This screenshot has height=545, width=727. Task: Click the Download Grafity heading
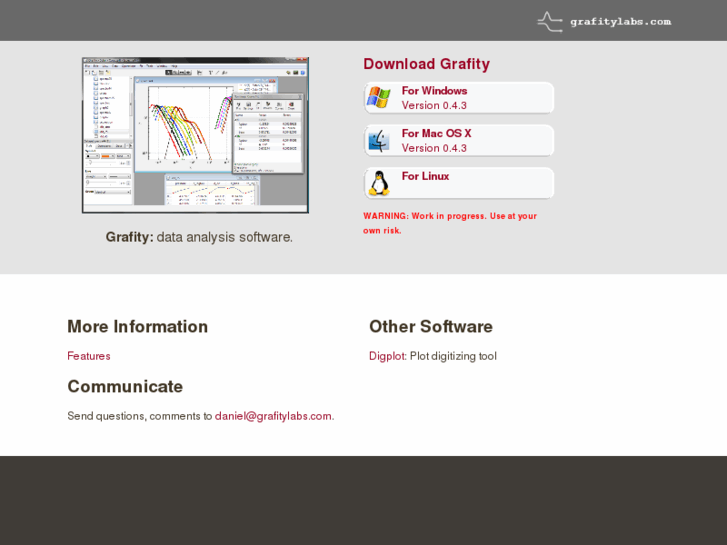426,64
